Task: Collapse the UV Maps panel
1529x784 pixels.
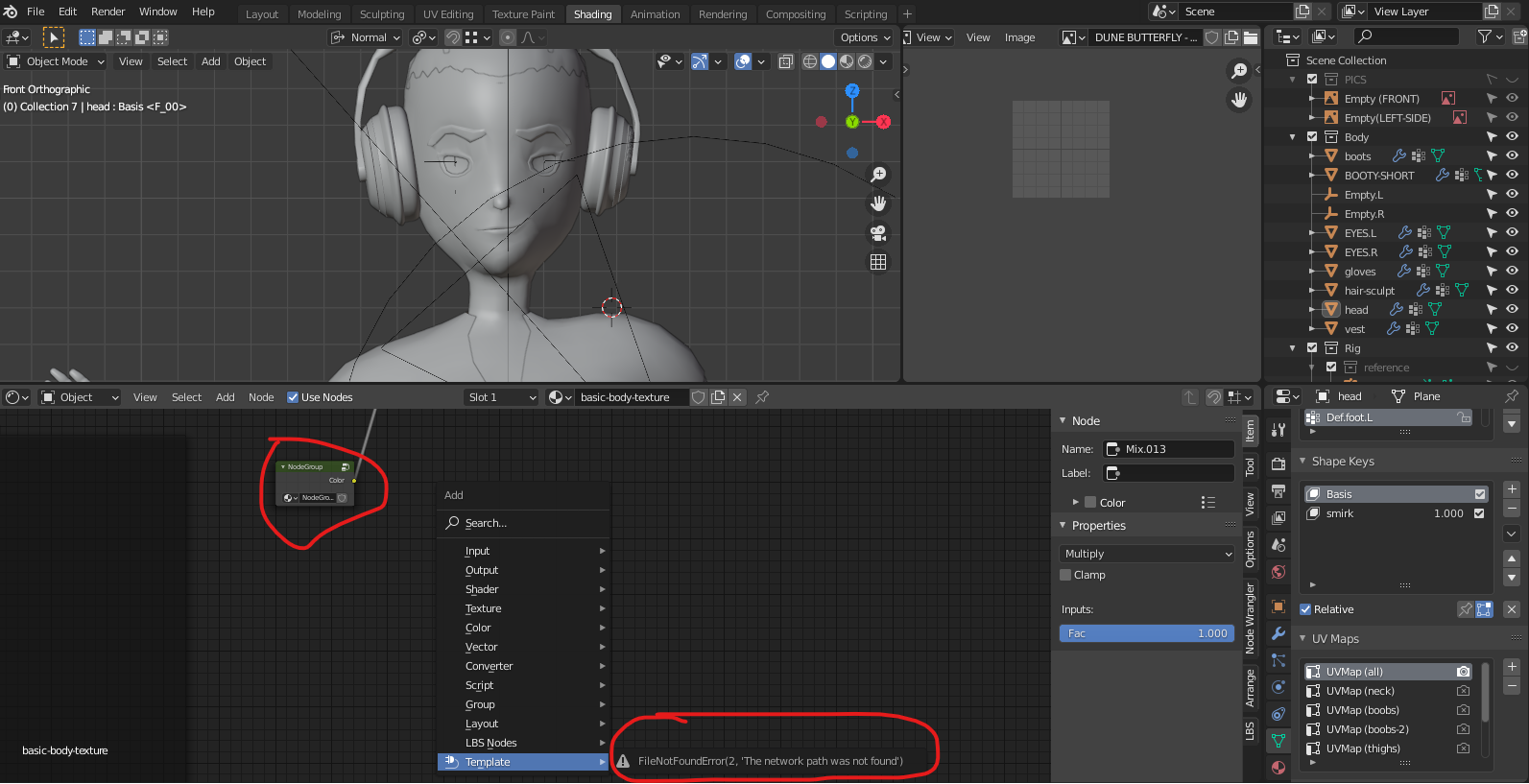Action: (x=1303, y=639)
